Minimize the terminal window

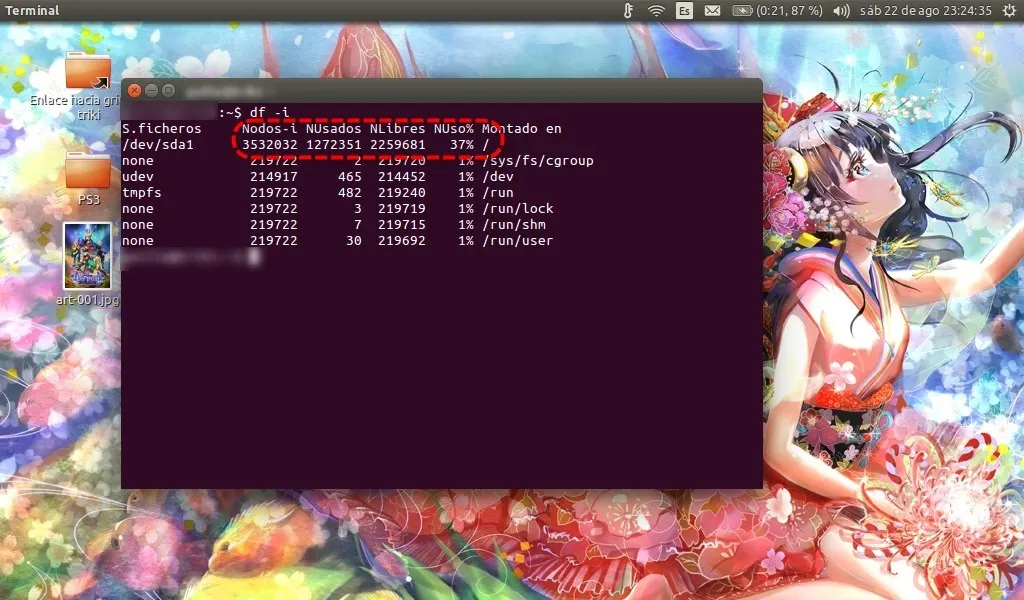153,90
